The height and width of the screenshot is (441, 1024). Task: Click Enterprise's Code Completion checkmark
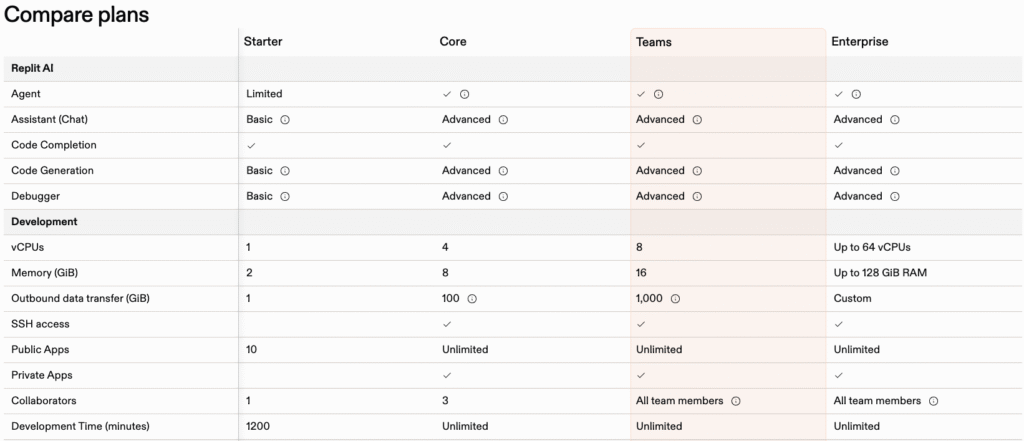(x=839, y=145)
